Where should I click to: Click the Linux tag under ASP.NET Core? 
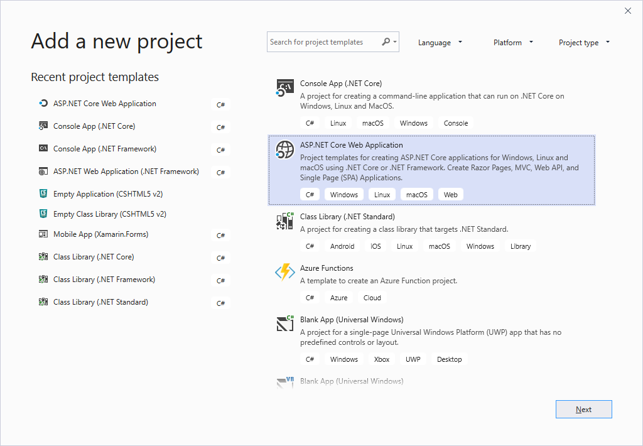pyautogui.click(x=382, y=195)
